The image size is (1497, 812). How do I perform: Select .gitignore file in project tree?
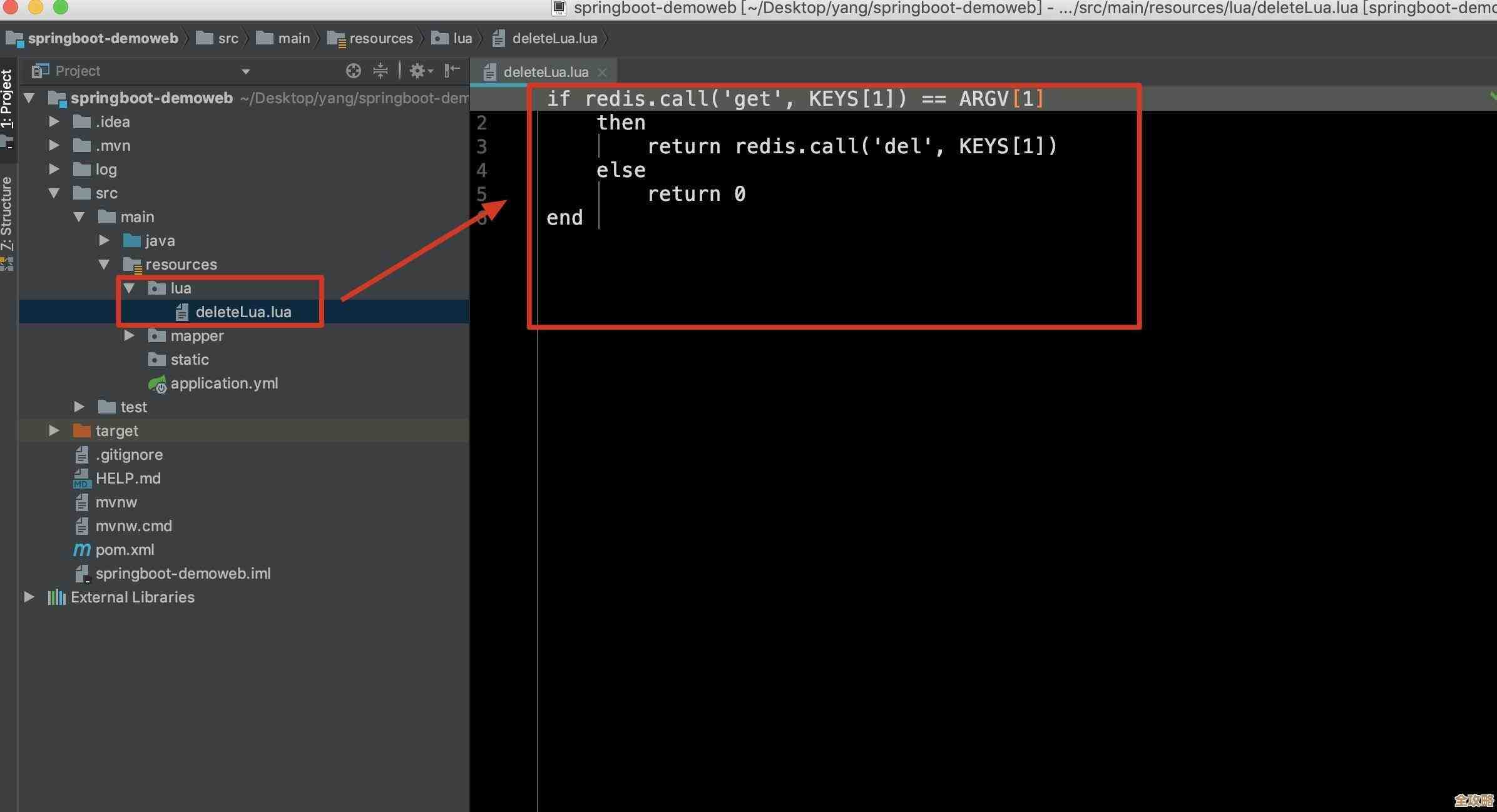tap(128, 455)
